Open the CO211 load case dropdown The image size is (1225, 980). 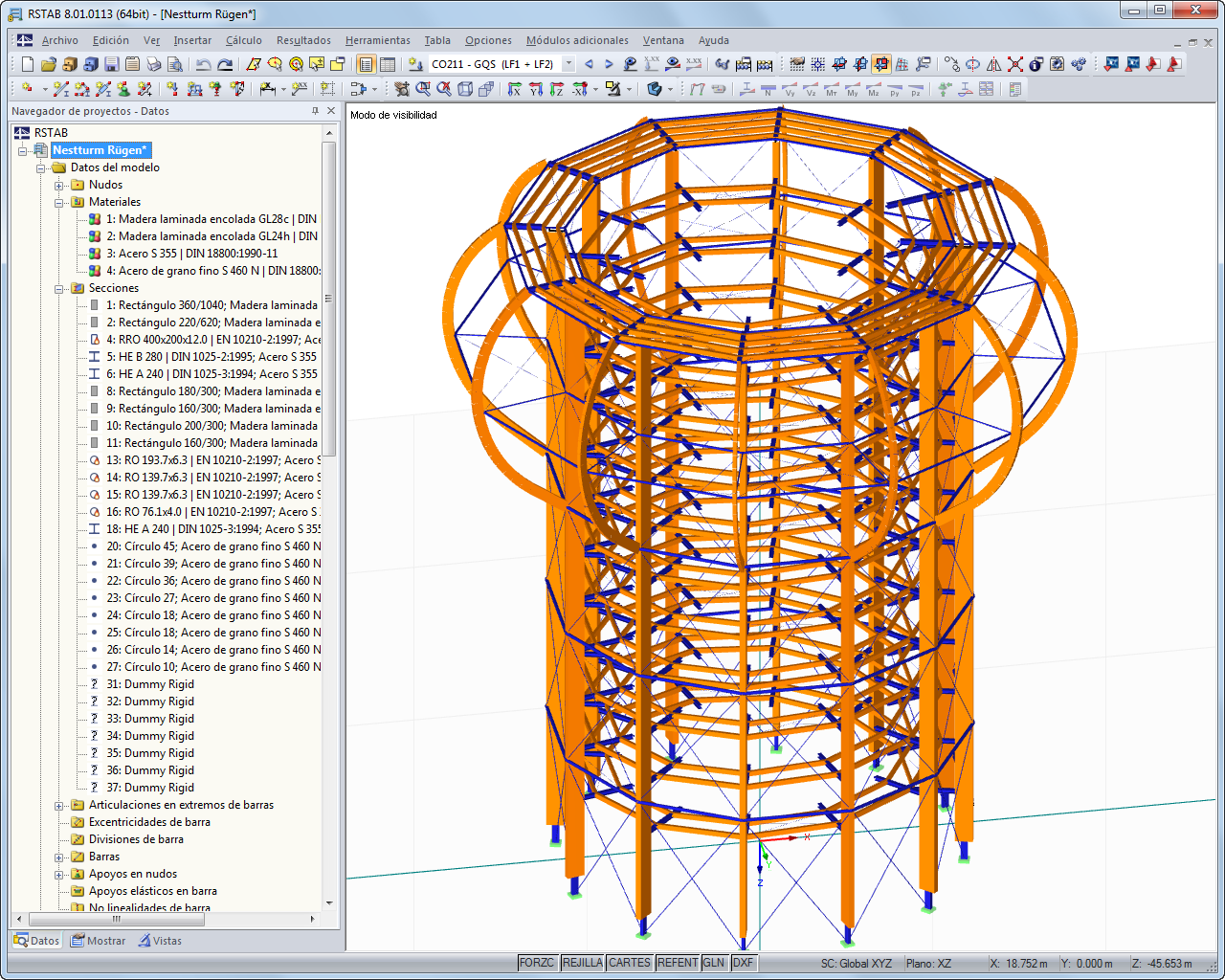pyautogui.click(x=568, y=64)
